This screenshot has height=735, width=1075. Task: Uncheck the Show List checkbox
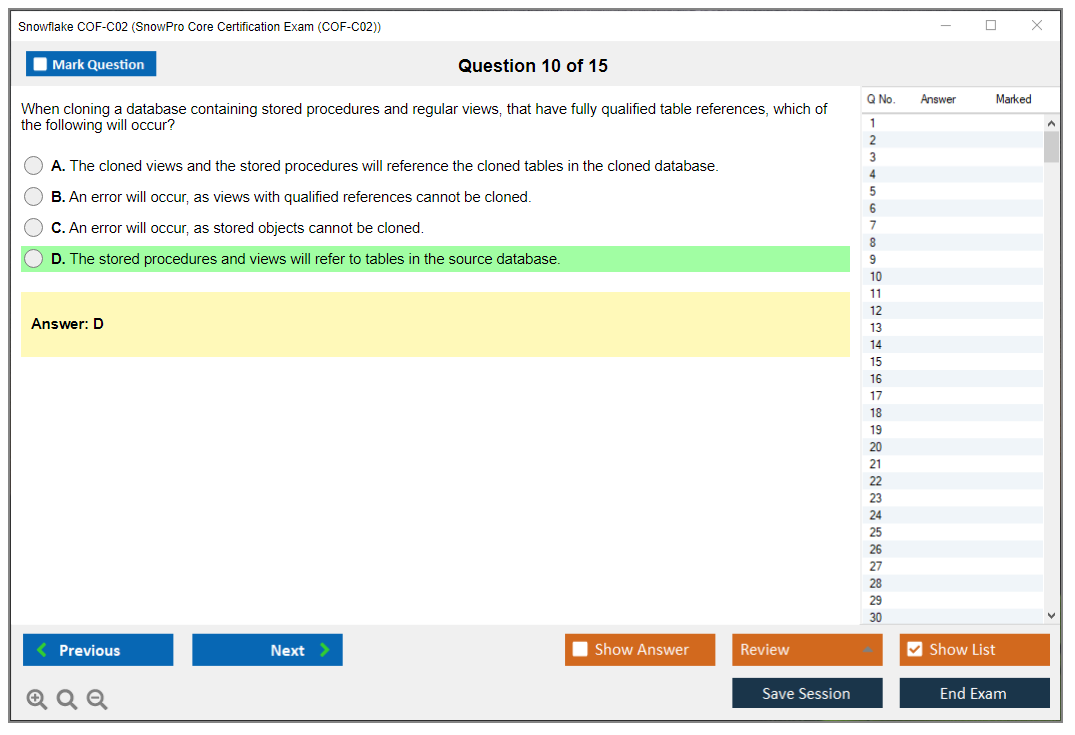pyautogui.click(x=914, y=650)
